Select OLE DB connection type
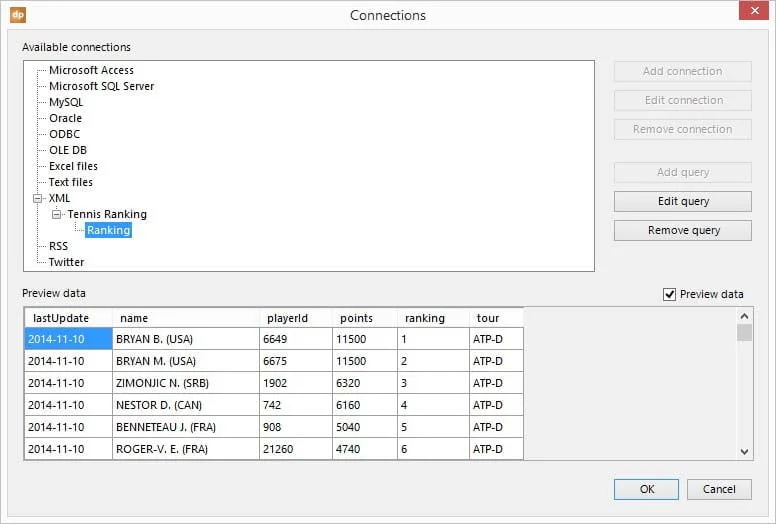This screenshot has width=776, height=524. click(68, 150)
